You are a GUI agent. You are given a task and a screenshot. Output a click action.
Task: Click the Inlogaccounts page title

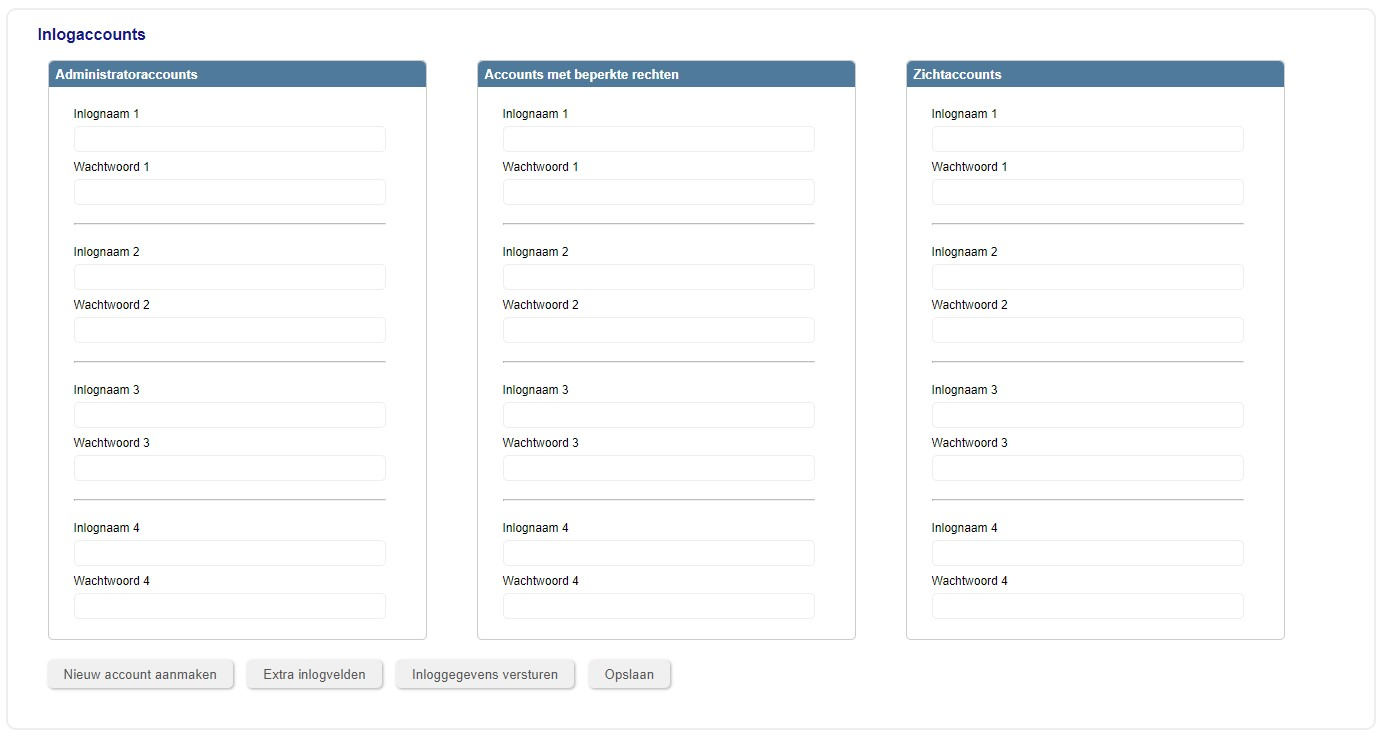click(x=92, y=35)
